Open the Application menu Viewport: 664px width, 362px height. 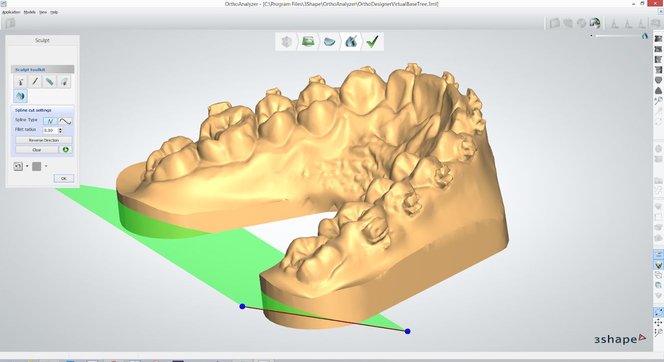[11, 12]
